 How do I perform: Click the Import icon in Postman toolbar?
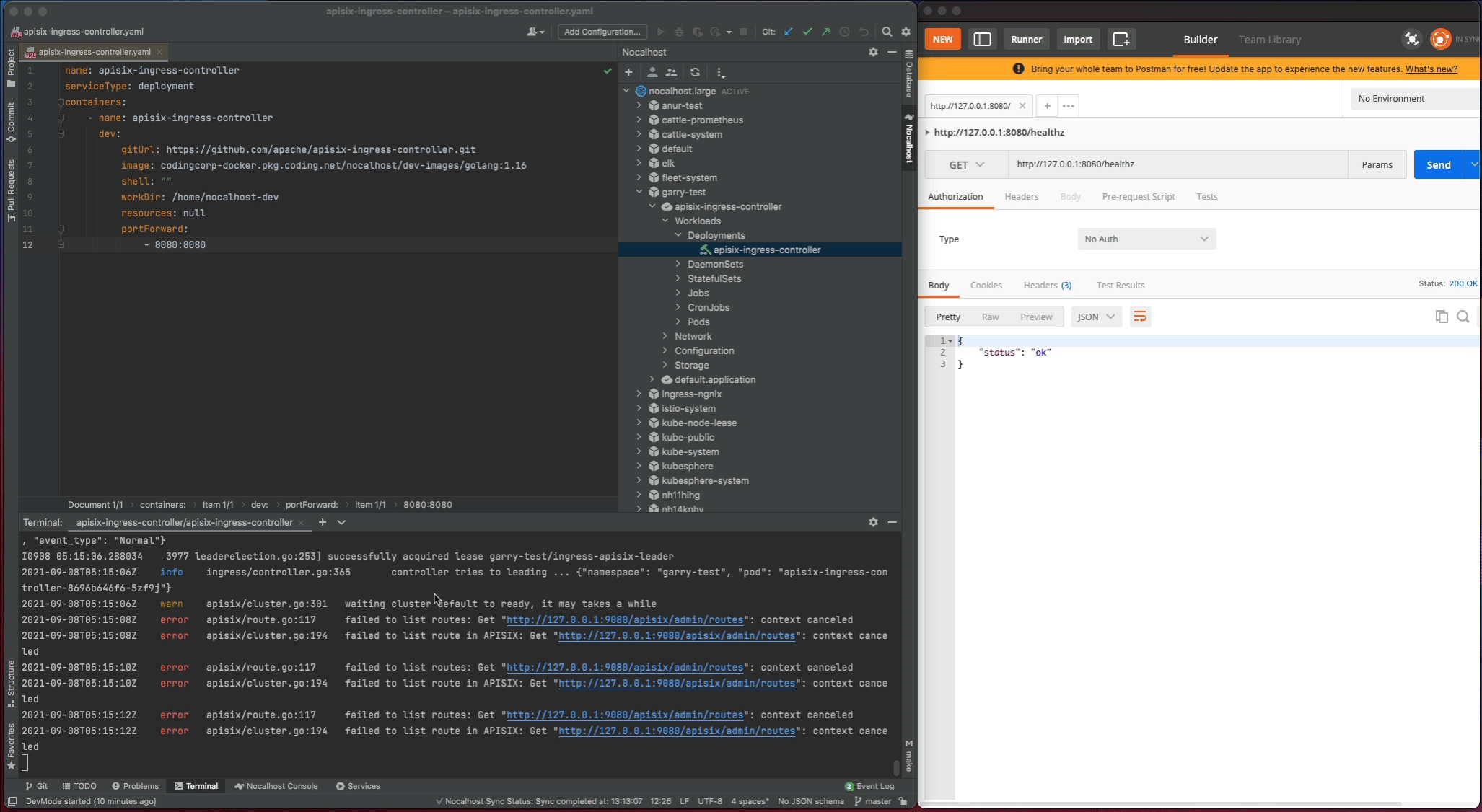pyautogui.click(x=1078, y=38)
